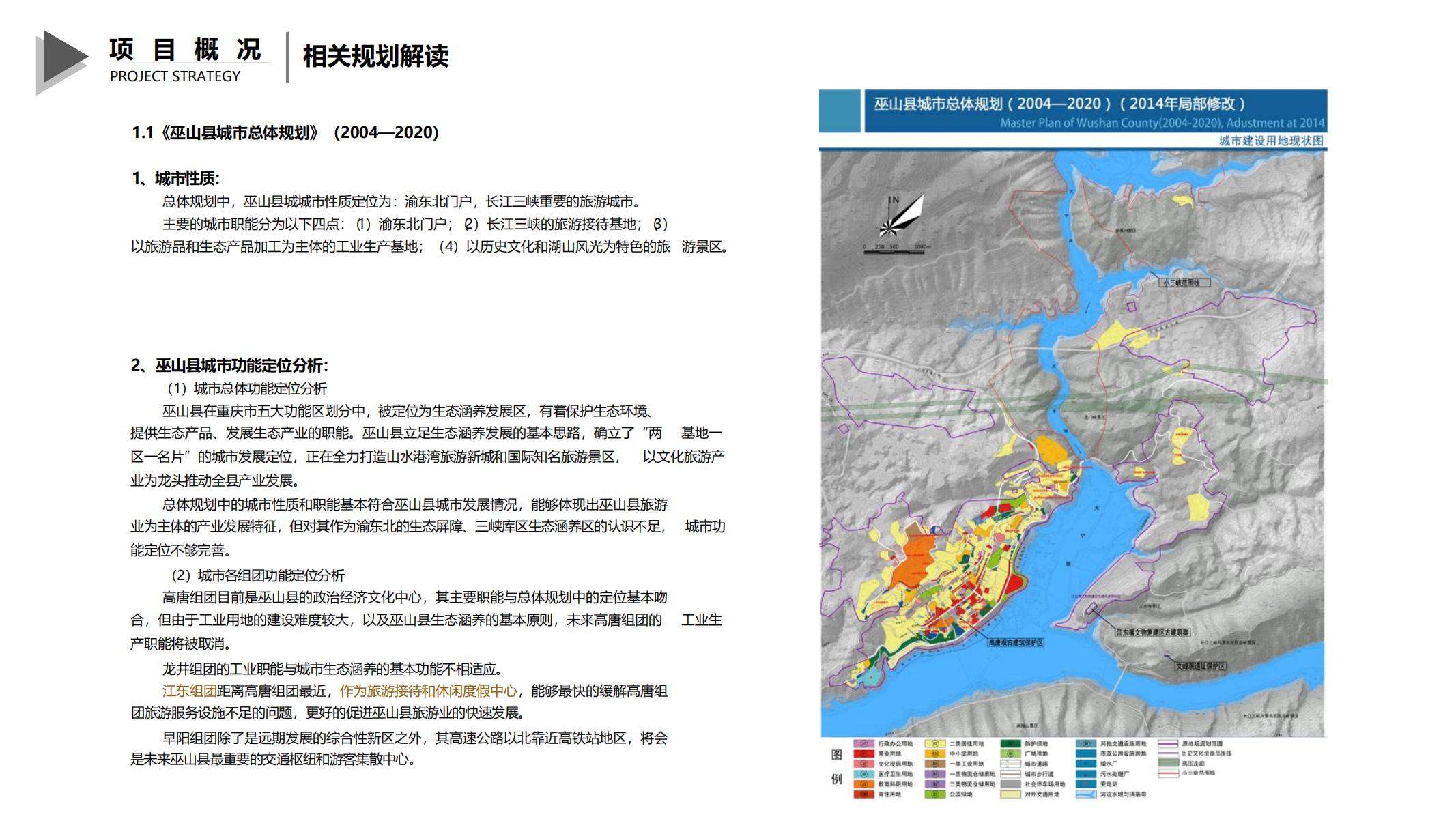Click the gray triangle arrow logo beside 项目概况
This screenshot has height=819, width=1456.
click(61, 62)
